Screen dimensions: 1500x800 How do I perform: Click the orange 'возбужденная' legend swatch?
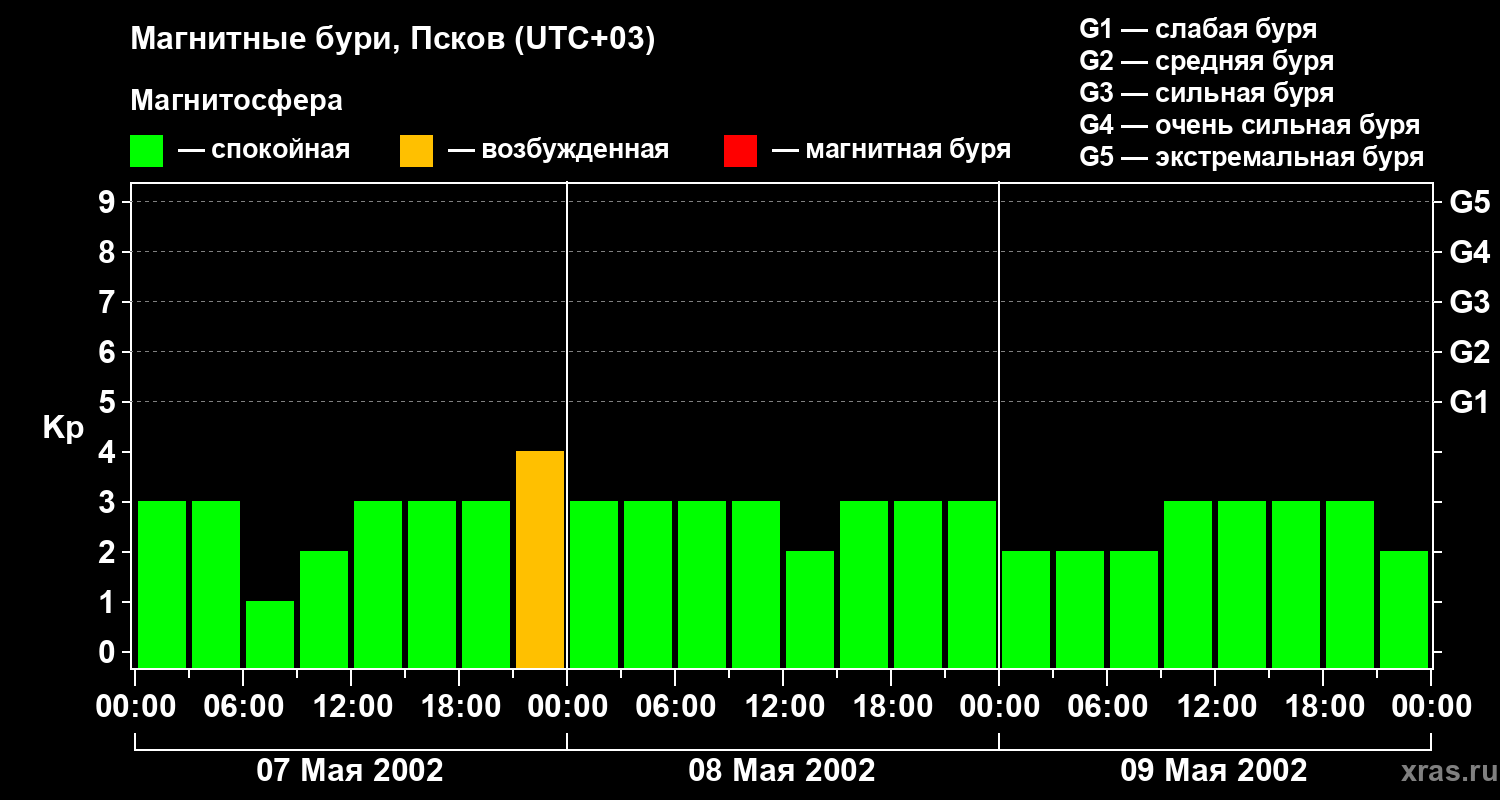(416, 151)
